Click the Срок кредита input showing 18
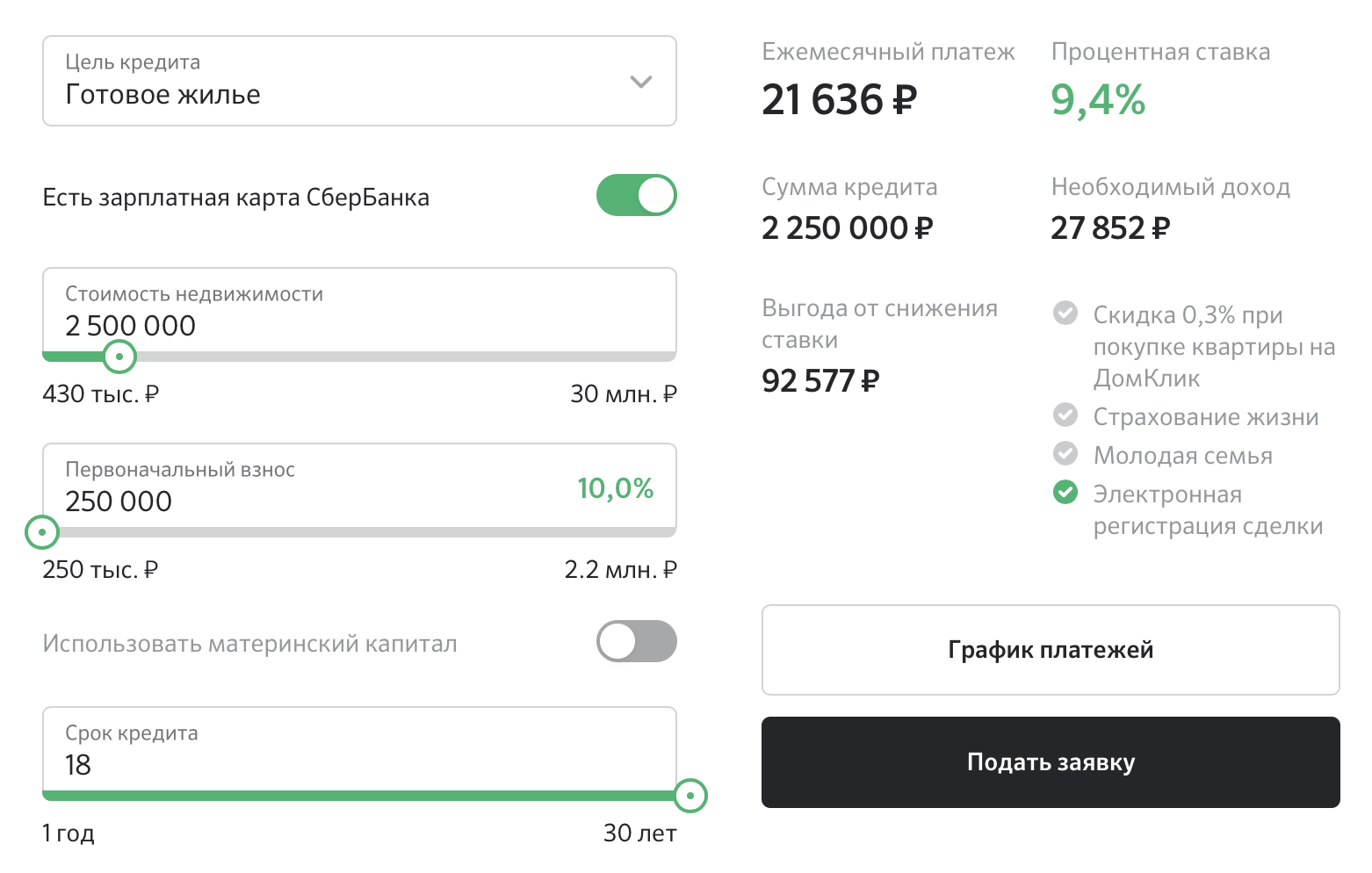The height and width of the screenshot is (873, 1372). pyautogui.click(x=359, y=750)
